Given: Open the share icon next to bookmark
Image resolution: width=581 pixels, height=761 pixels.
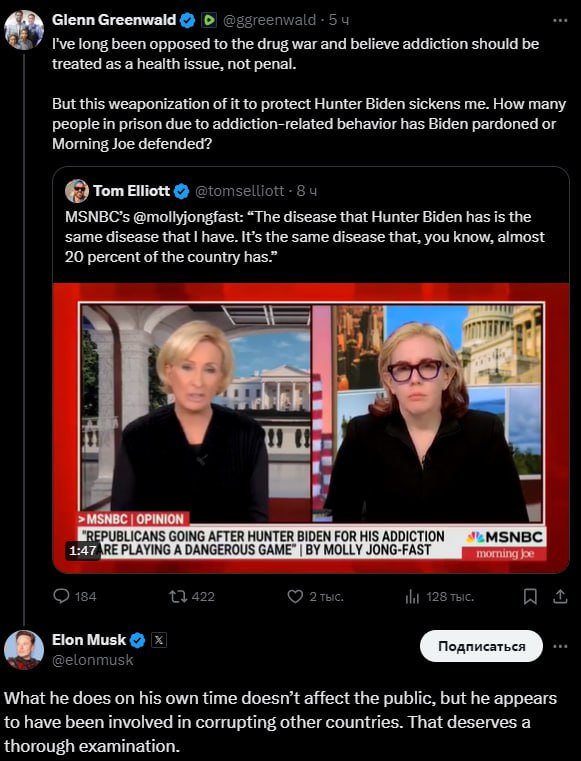Looking at the screenshot, I should [x=560, y=596].
